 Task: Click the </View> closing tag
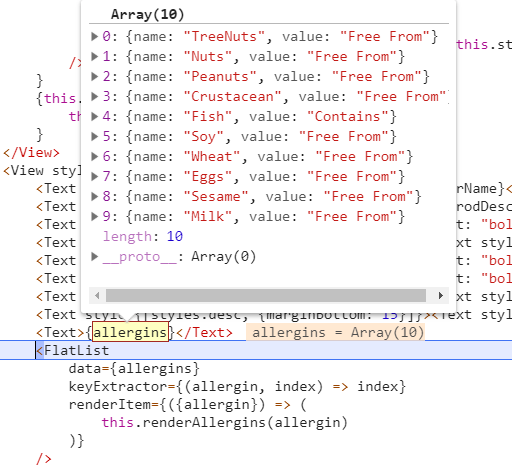[x=31, y=153]
